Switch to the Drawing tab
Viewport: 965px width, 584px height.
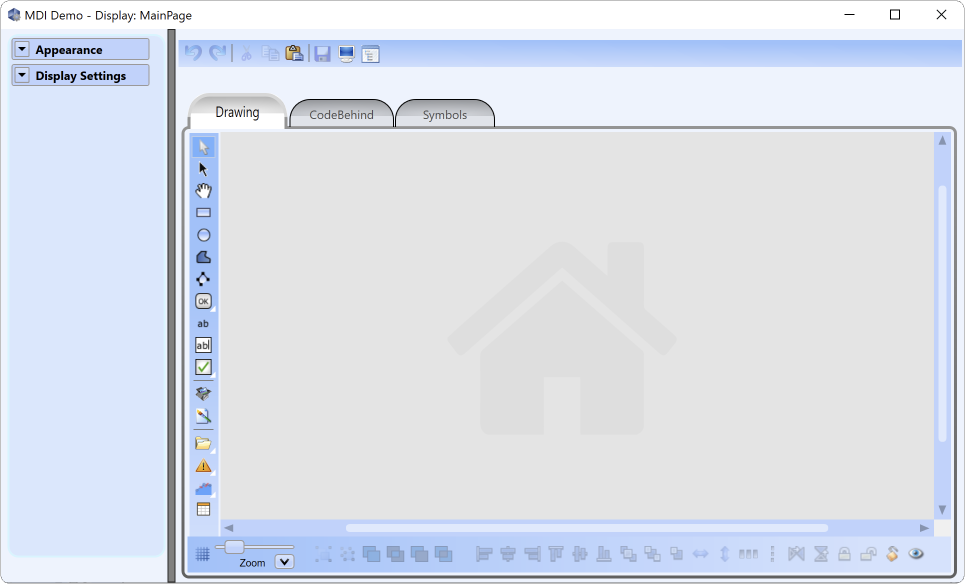[237, 113]
